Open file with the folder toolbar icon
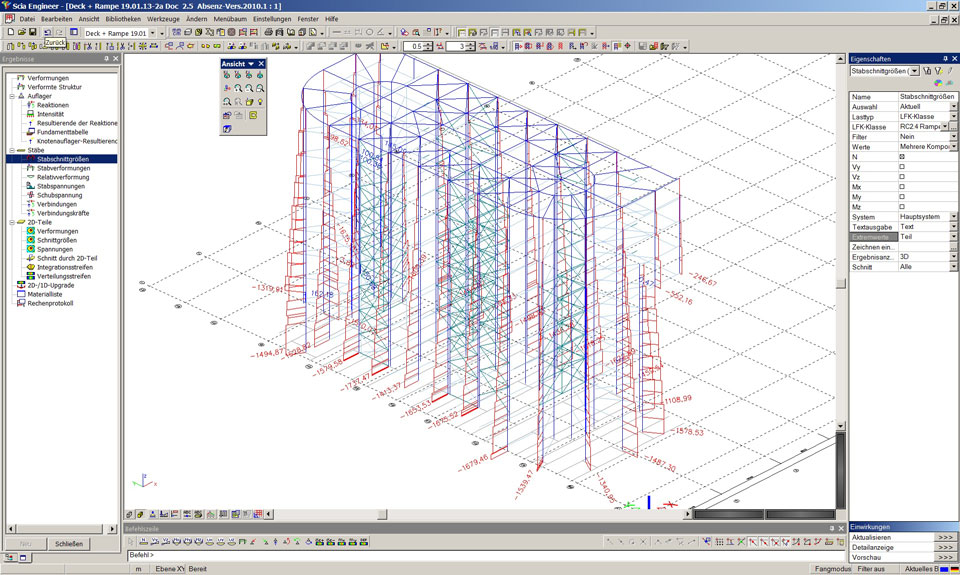Image resolution: width=960 pixels, height=575 pixels. 21,32
